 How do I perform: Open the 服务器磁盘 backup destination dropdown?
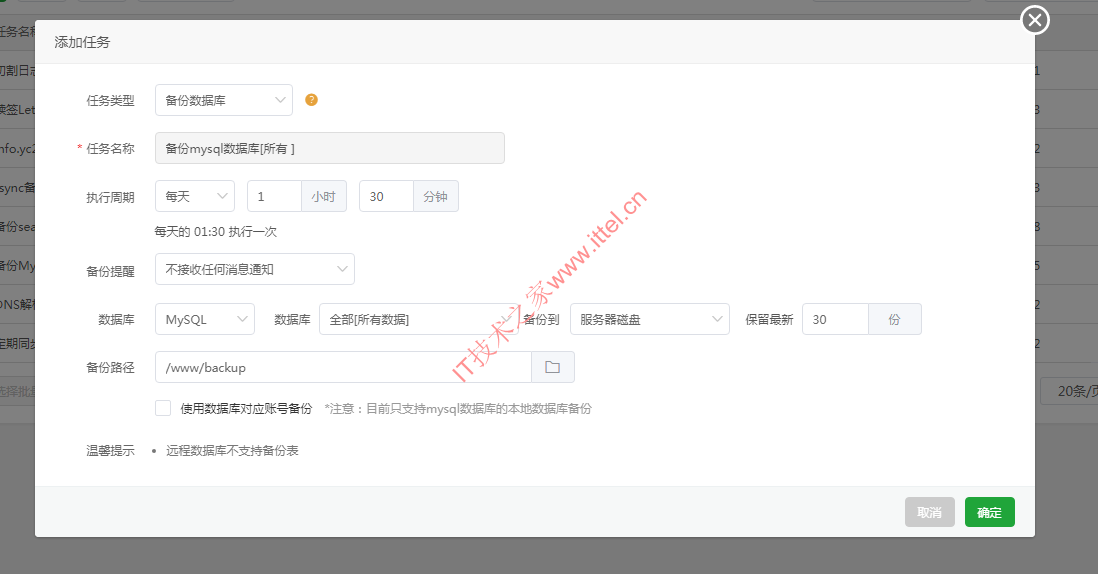click(650, 319)
